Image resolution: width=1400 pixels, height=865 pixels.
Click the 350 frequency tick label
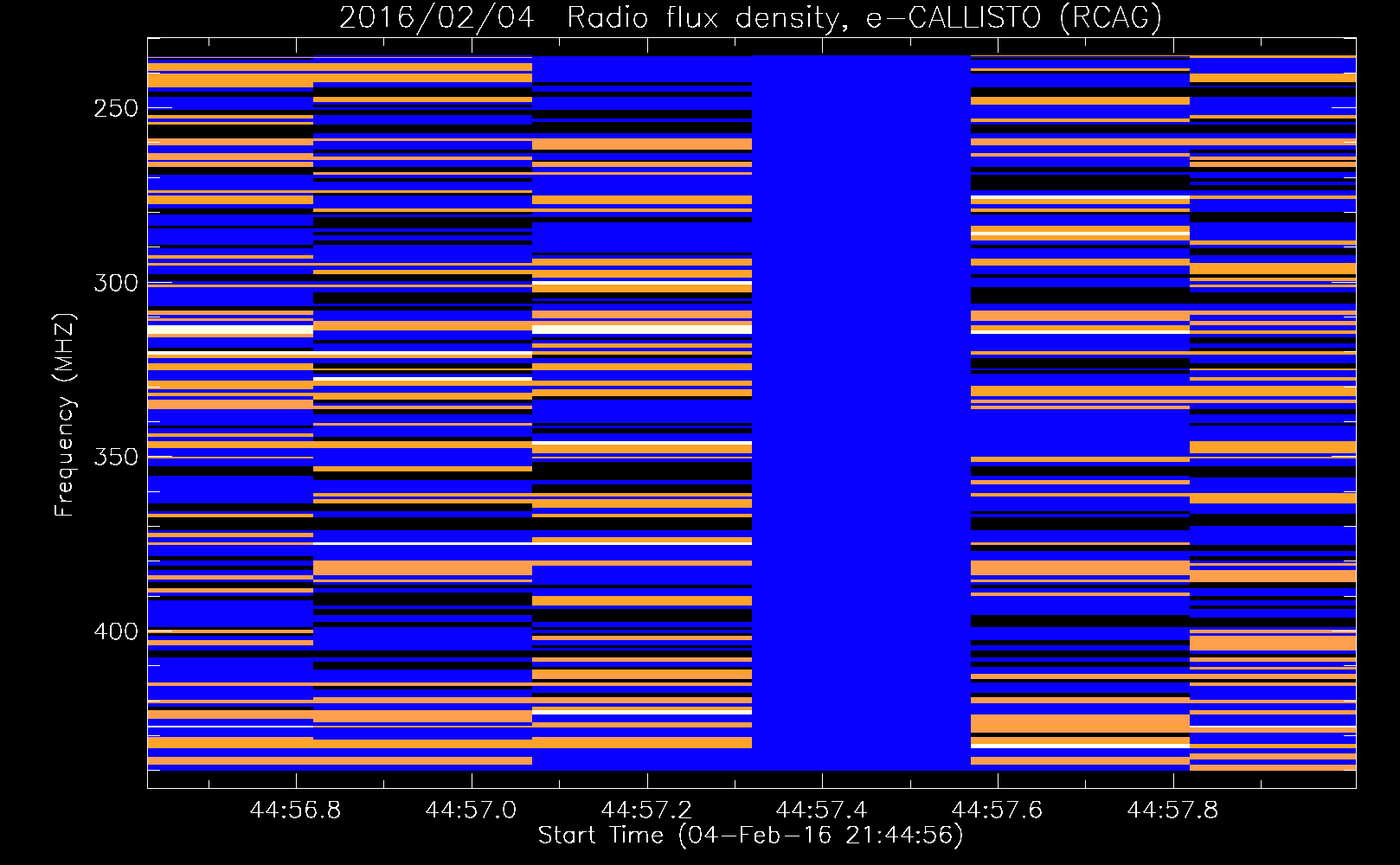[x=116, y=457]
